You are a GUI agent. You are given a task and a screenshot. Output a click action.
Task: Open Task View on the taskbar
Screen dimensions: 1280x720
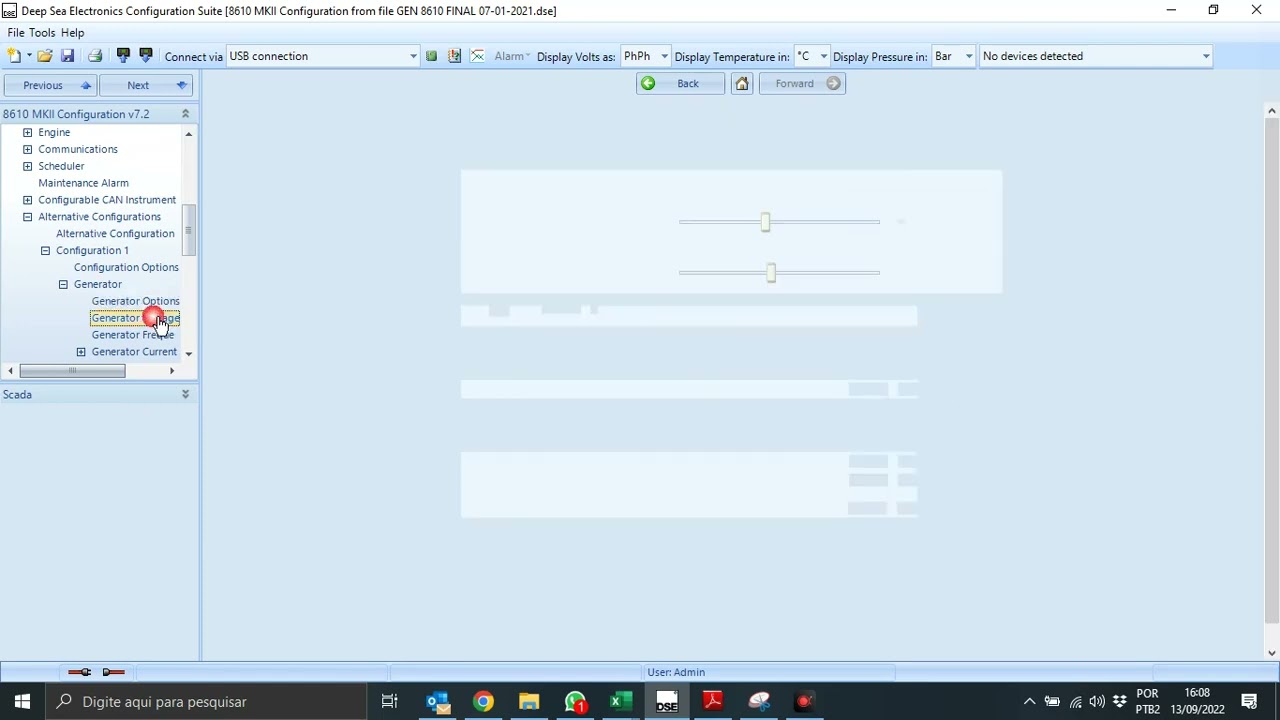click(x=390, y=702)
